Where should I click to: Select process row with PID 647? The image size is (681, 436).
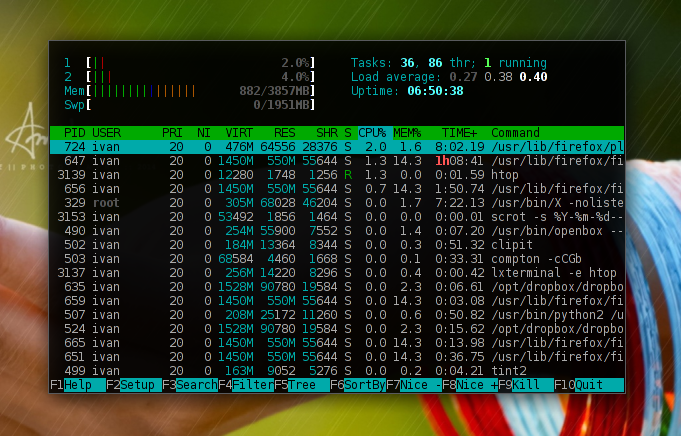[x=337, y=161]
